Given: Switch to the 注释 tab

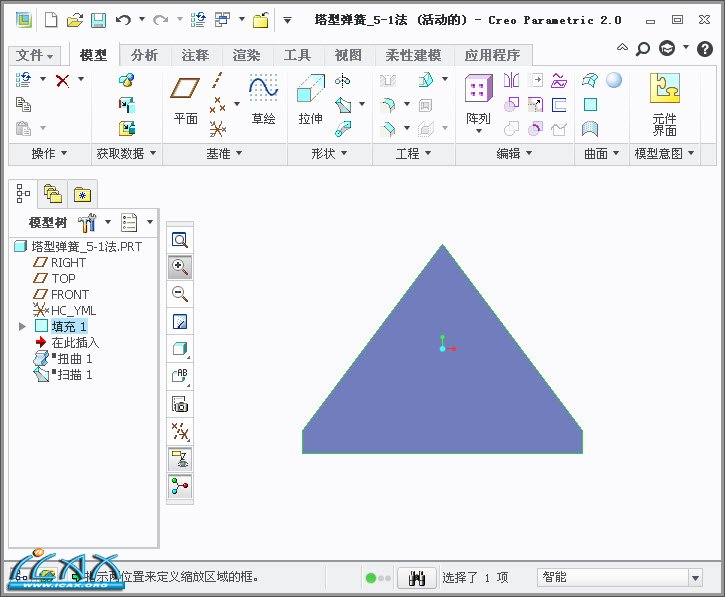Looking at the screenshot, I should tap(195, 55).
